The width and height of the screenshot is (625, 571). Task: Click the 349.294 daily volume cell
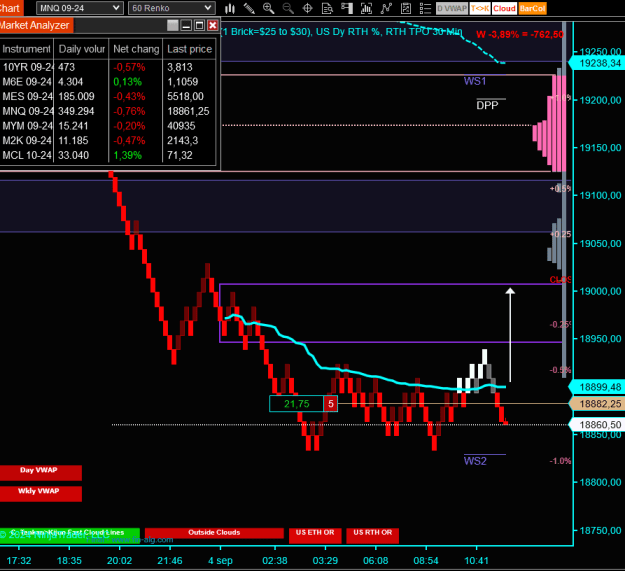[81, 111]
